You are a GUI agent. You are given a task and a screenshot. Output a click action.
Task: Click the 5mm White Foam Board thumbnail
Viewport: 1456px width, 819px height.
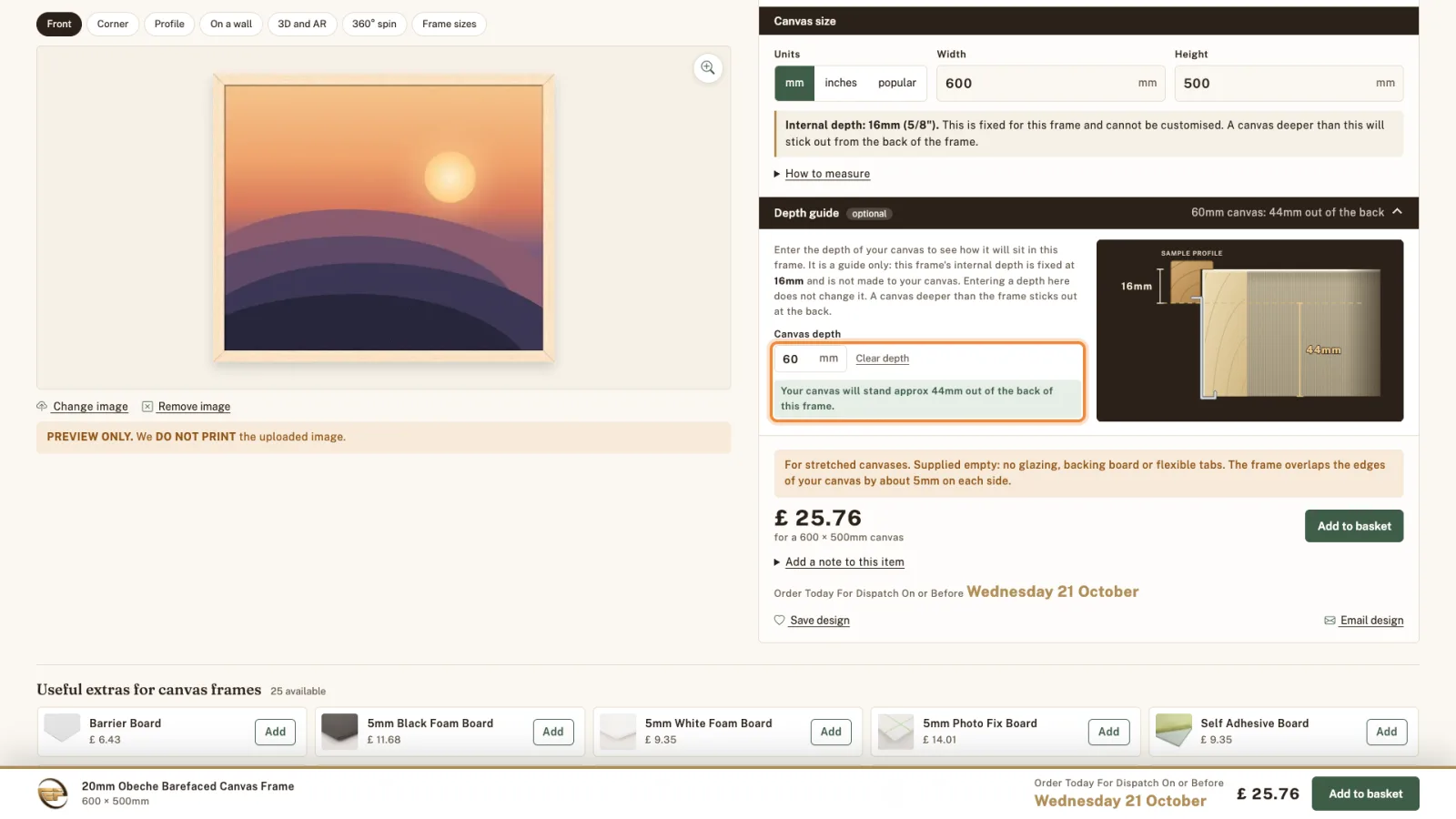[x=618, y=731]
